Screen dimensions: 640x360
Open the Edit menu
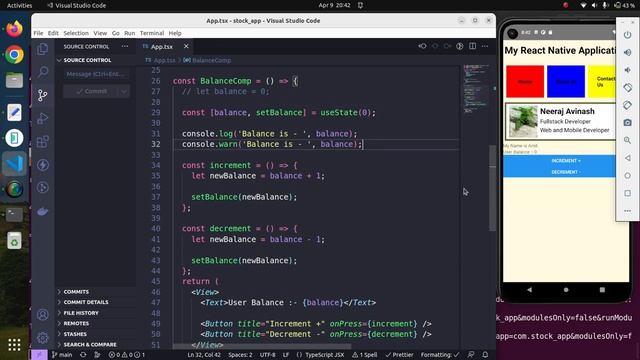tap(53, 33)
